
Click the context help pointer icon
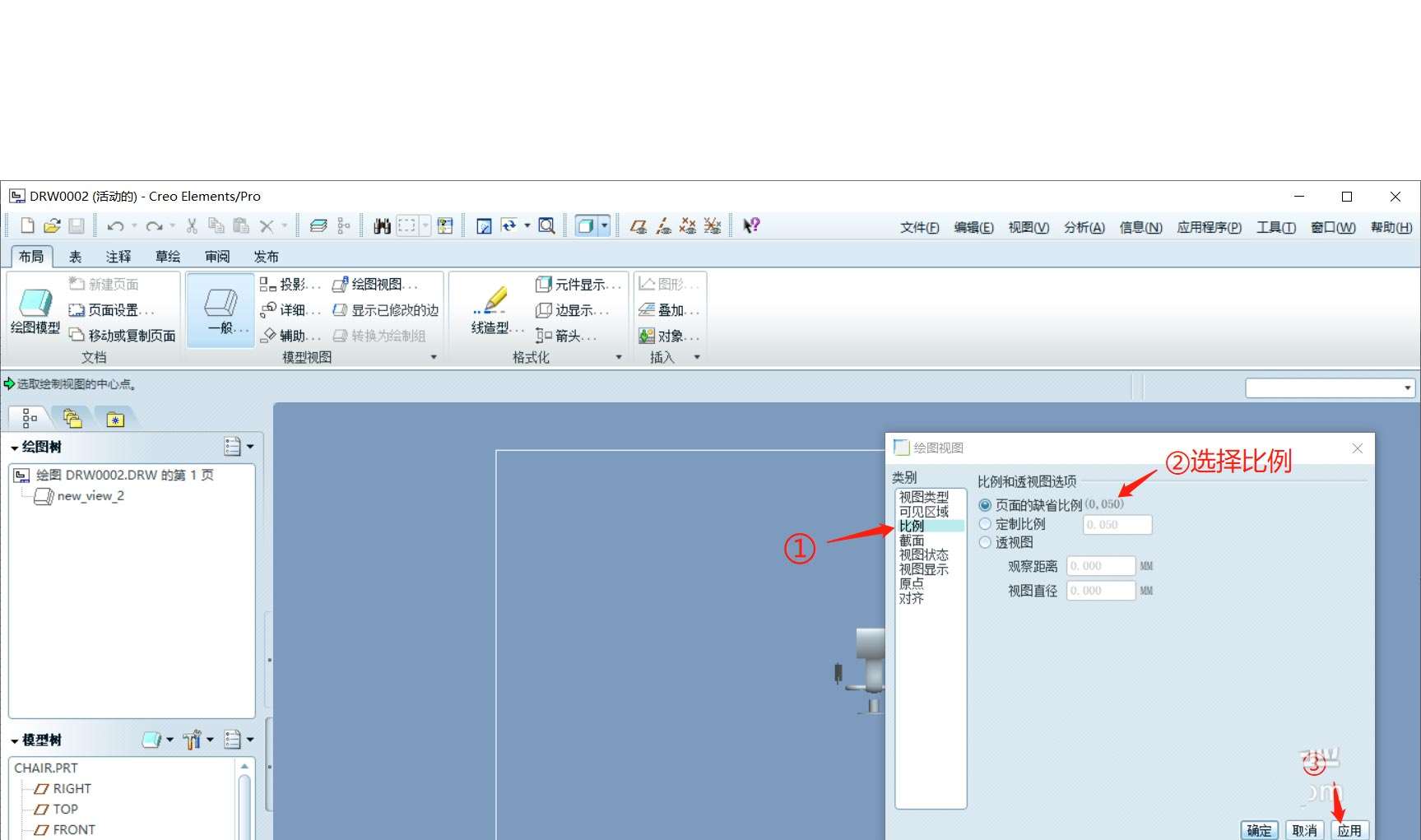[x=751, y=225]
